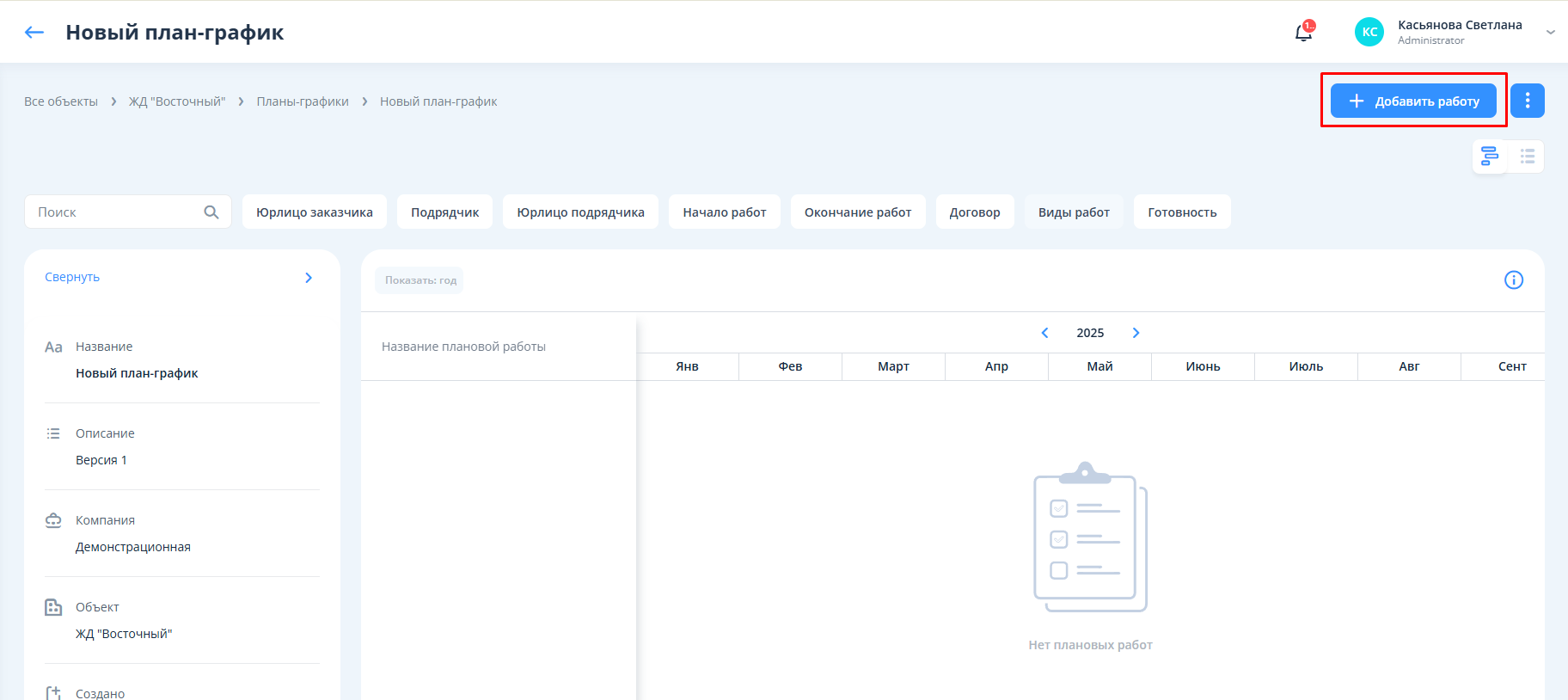Click the Поиск input field
Viewport: 1568px width, 700px height.
pos(116,212)
